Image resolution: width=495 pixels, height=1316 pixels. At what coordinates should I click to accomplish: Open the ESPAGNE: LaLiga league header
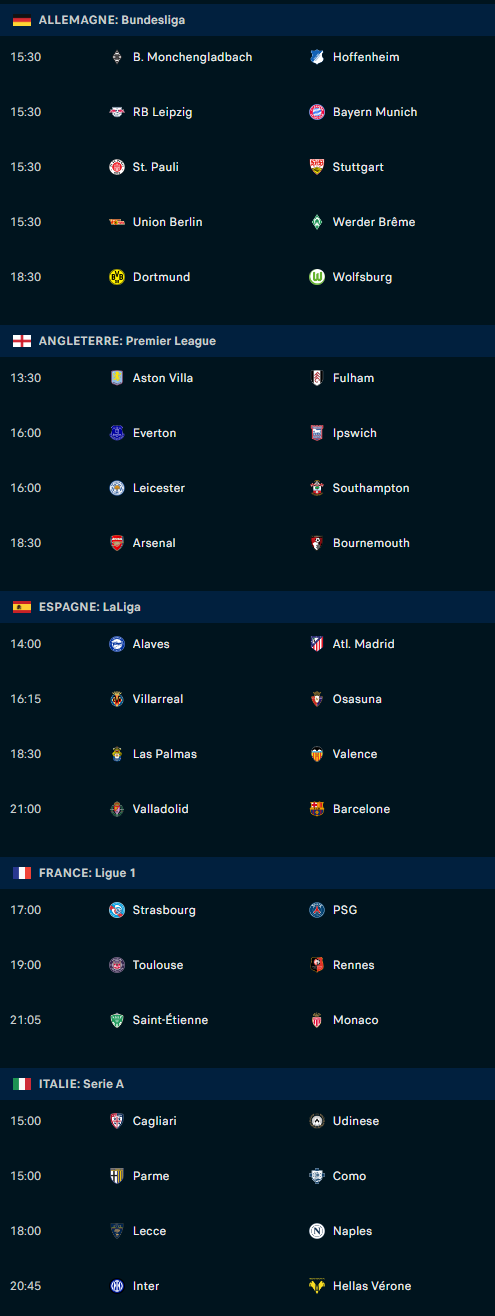pyautogui.click(x=247, y=607)
